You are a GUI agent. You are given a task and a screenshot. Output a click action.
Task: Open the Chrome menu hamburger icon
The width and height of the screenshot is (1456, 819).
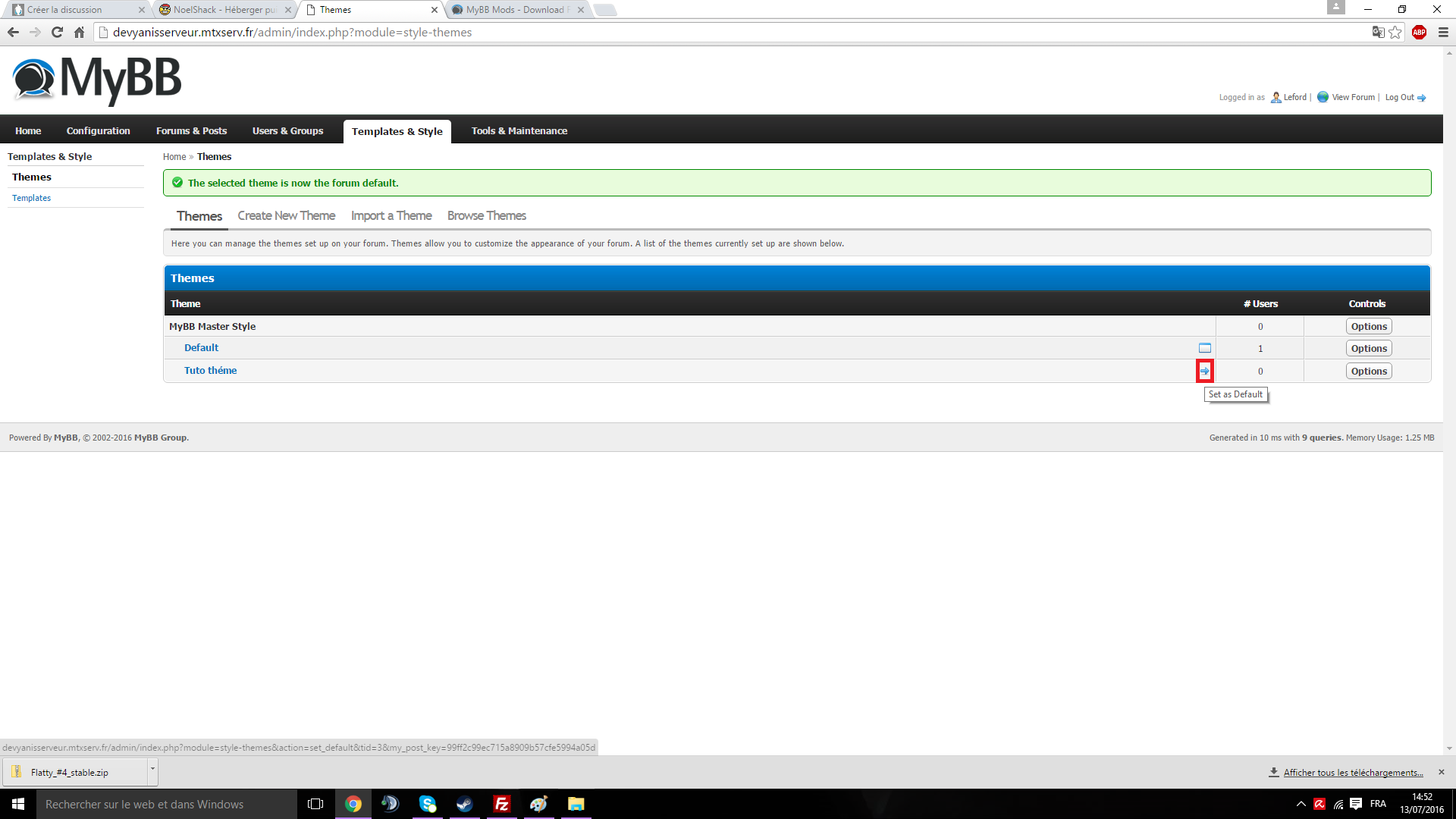[1442, 32]
